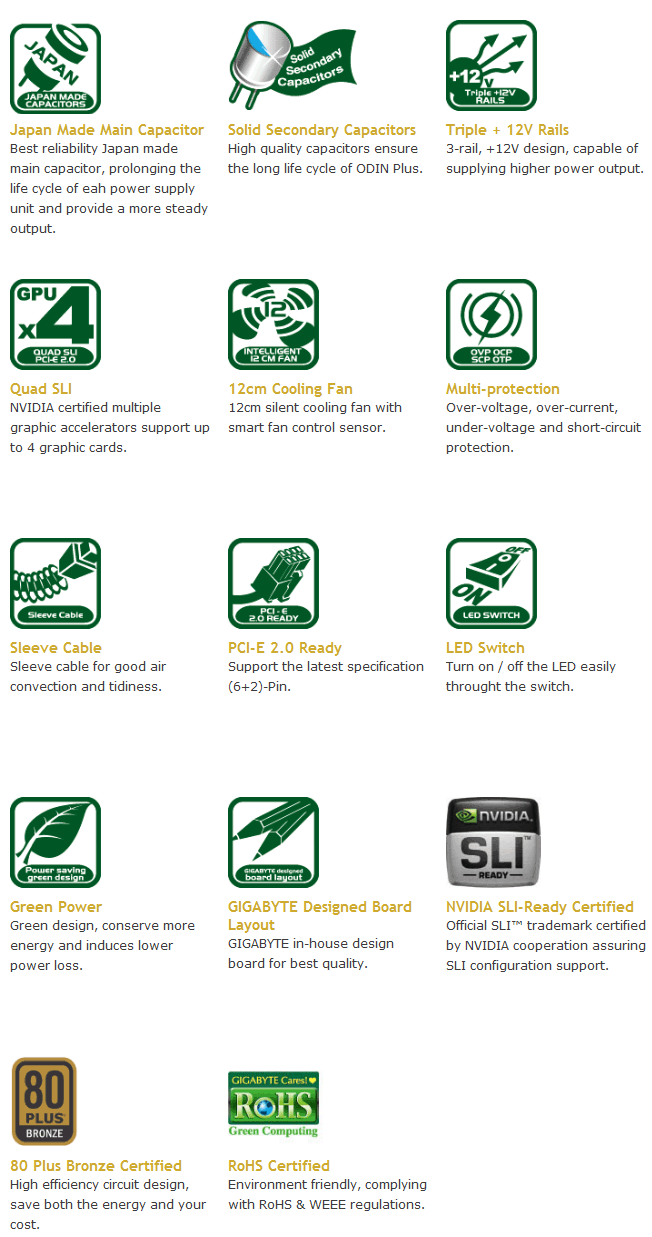Click the PCI-E 2.0 Ready connector icon
Image resolution: width=652 pixels, height=1237 pixels.
coord(273,584)
